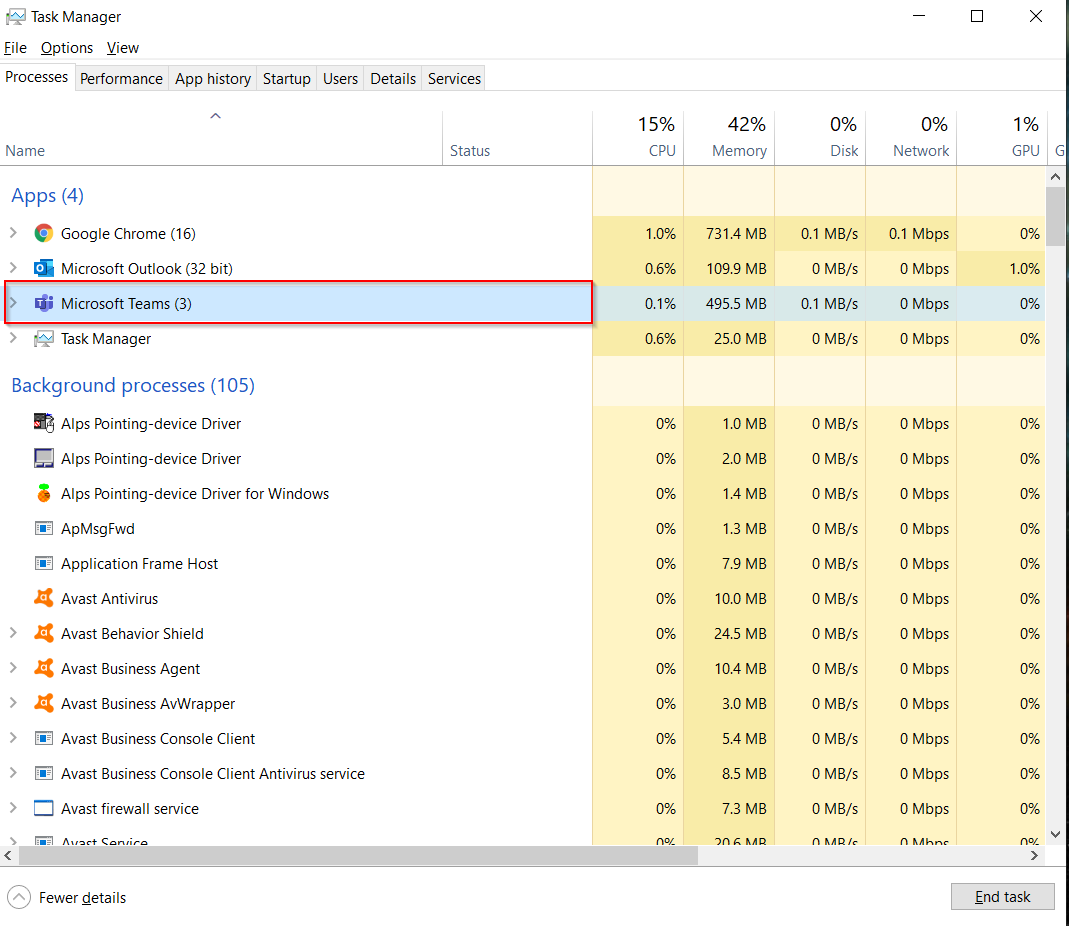Click the Apps (4) group heading
The image size is (1069, 926).
[47, 196]
